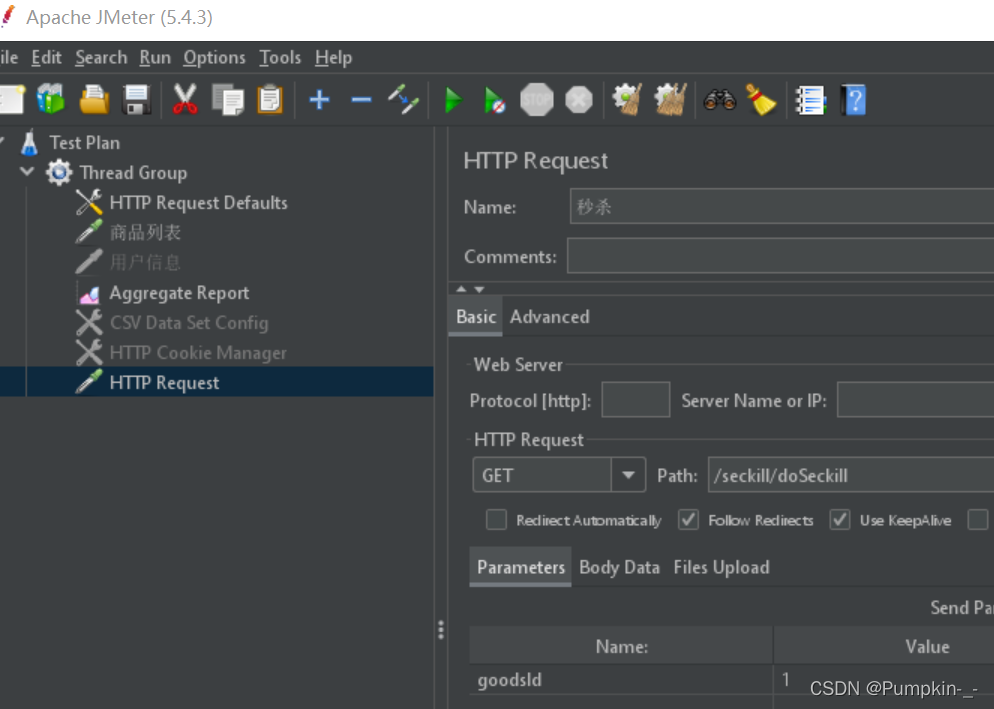
Task: Select the HTTP Cookie Manager node
Action: pos(198,353)
